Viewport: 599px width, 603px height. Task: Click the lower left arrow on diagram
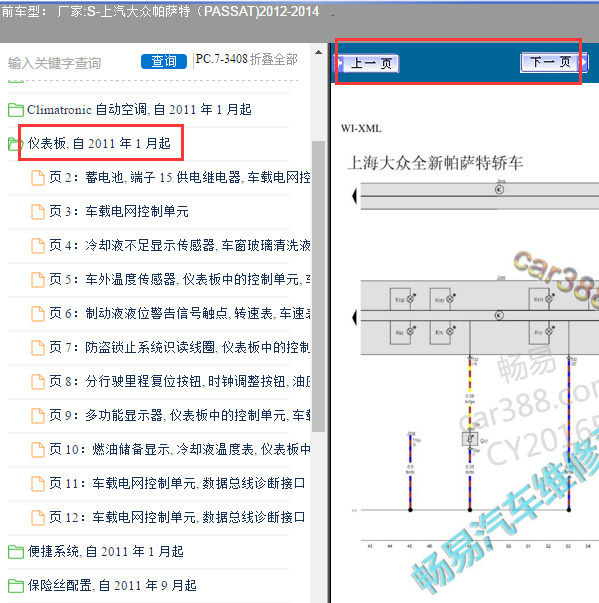354,318
